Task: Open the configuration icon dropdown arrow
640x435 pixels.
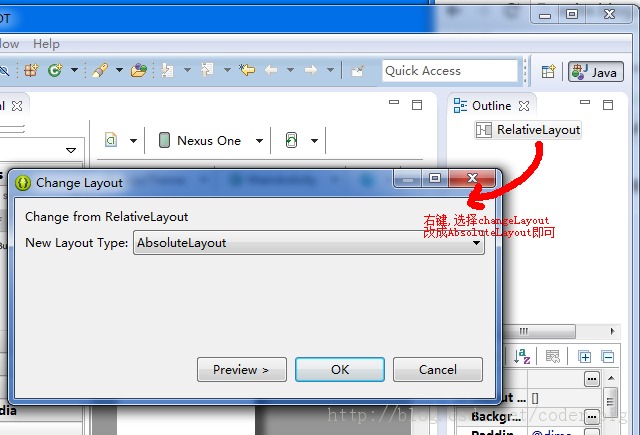Action: pos(133,141)
